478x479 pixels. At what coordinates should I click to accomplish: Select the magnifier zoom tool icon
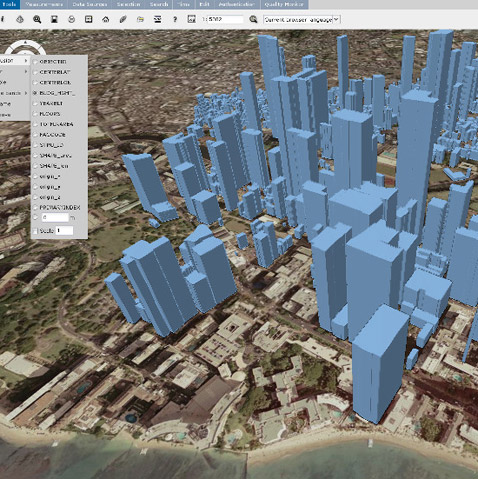(37, 19)
